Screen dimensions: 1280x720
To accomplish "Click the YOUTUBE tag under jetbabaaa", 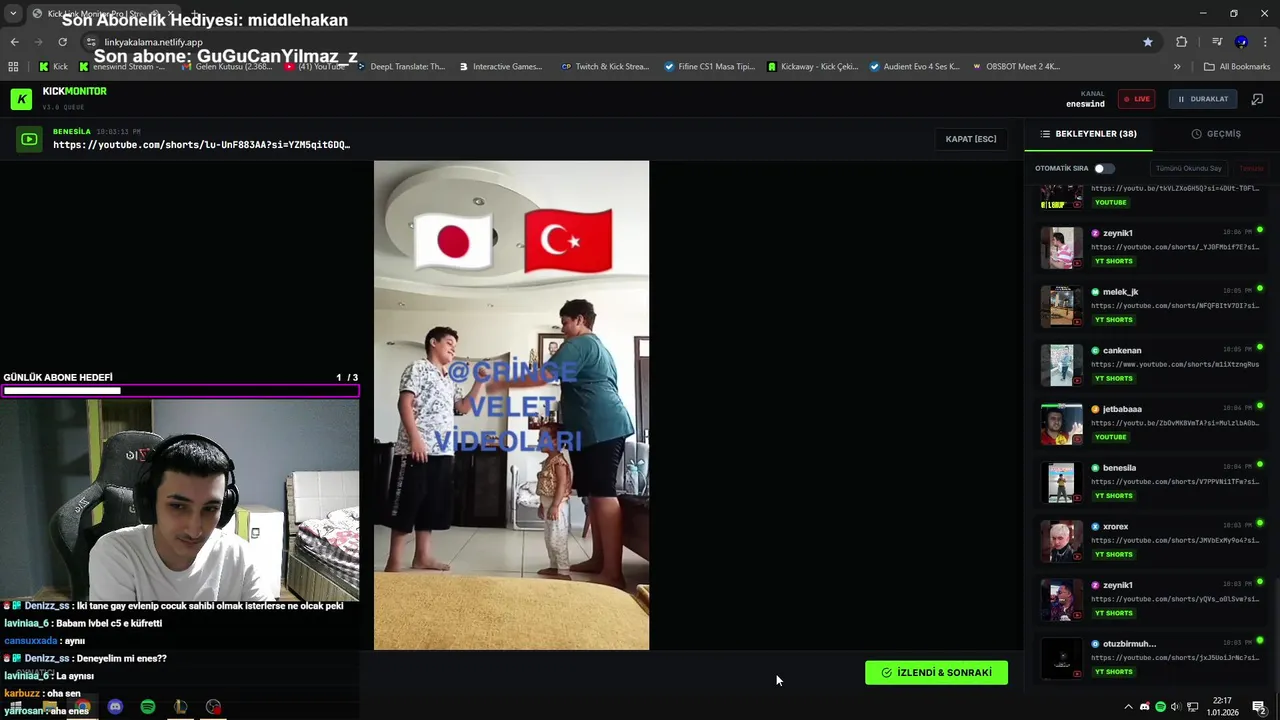I will coord(1111,437).
